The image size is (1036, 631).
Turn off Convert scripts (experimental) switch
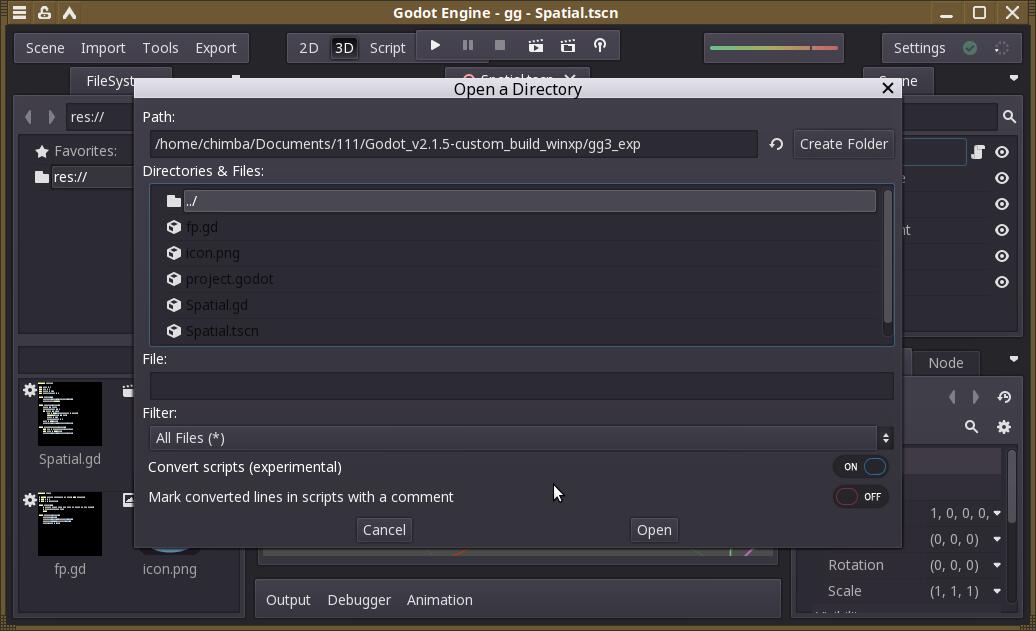click(861, 466)
